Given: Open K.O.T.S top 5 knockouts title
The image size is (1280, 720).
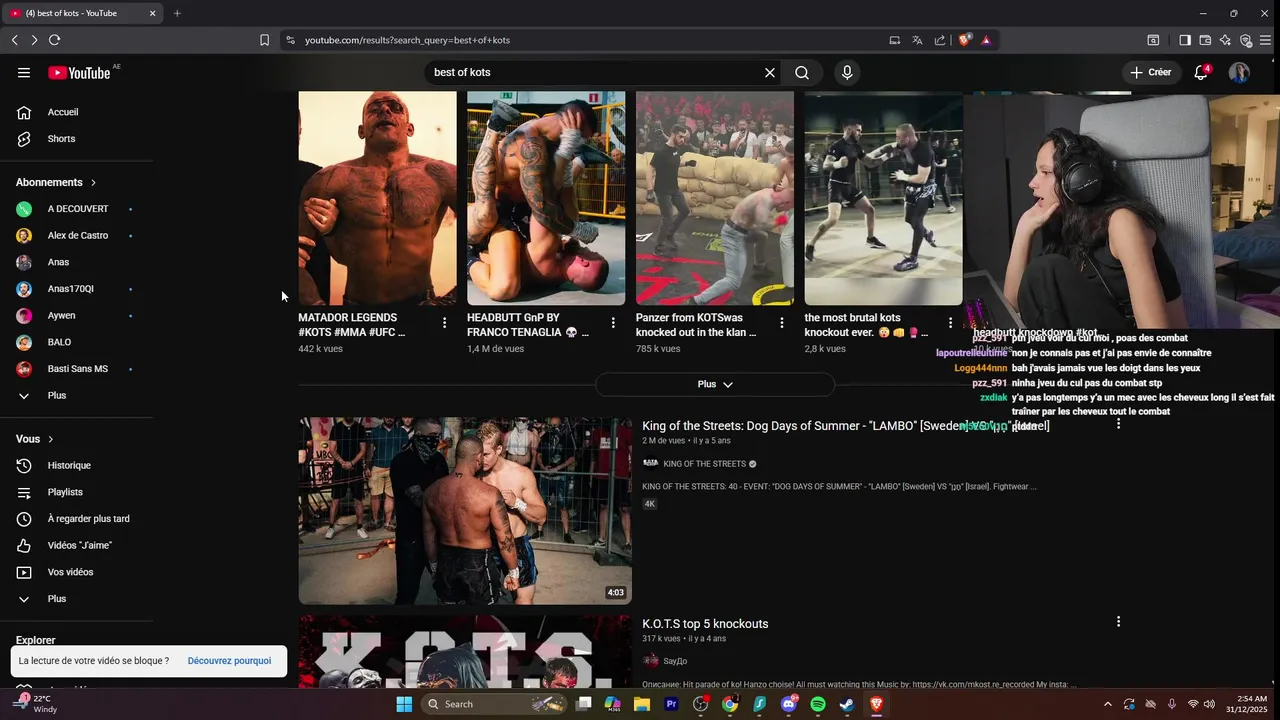Looking at the screenshot, I should [705, 624].
